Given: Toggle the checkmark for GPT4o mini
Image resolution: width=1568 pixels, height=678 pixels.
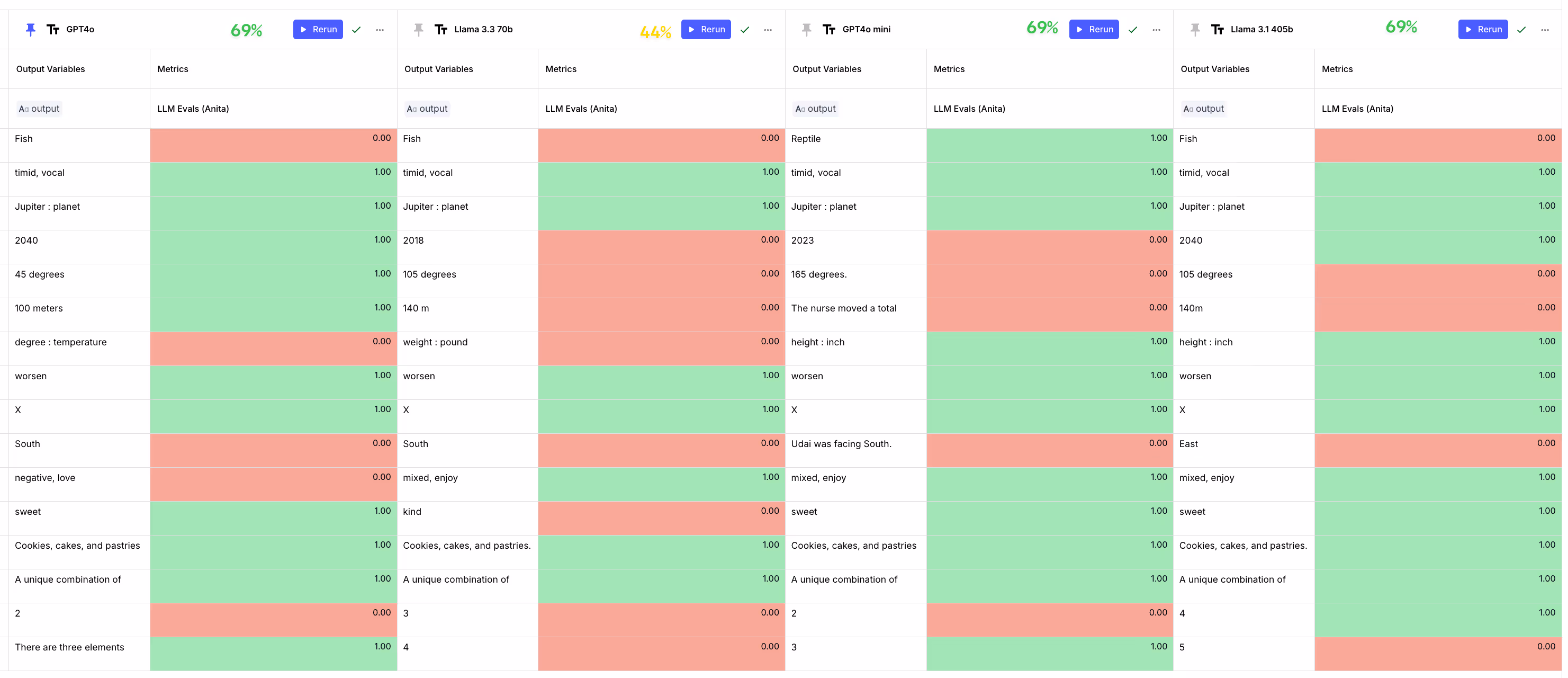Looking at the screenshot, I should [x=1133, y=29].
